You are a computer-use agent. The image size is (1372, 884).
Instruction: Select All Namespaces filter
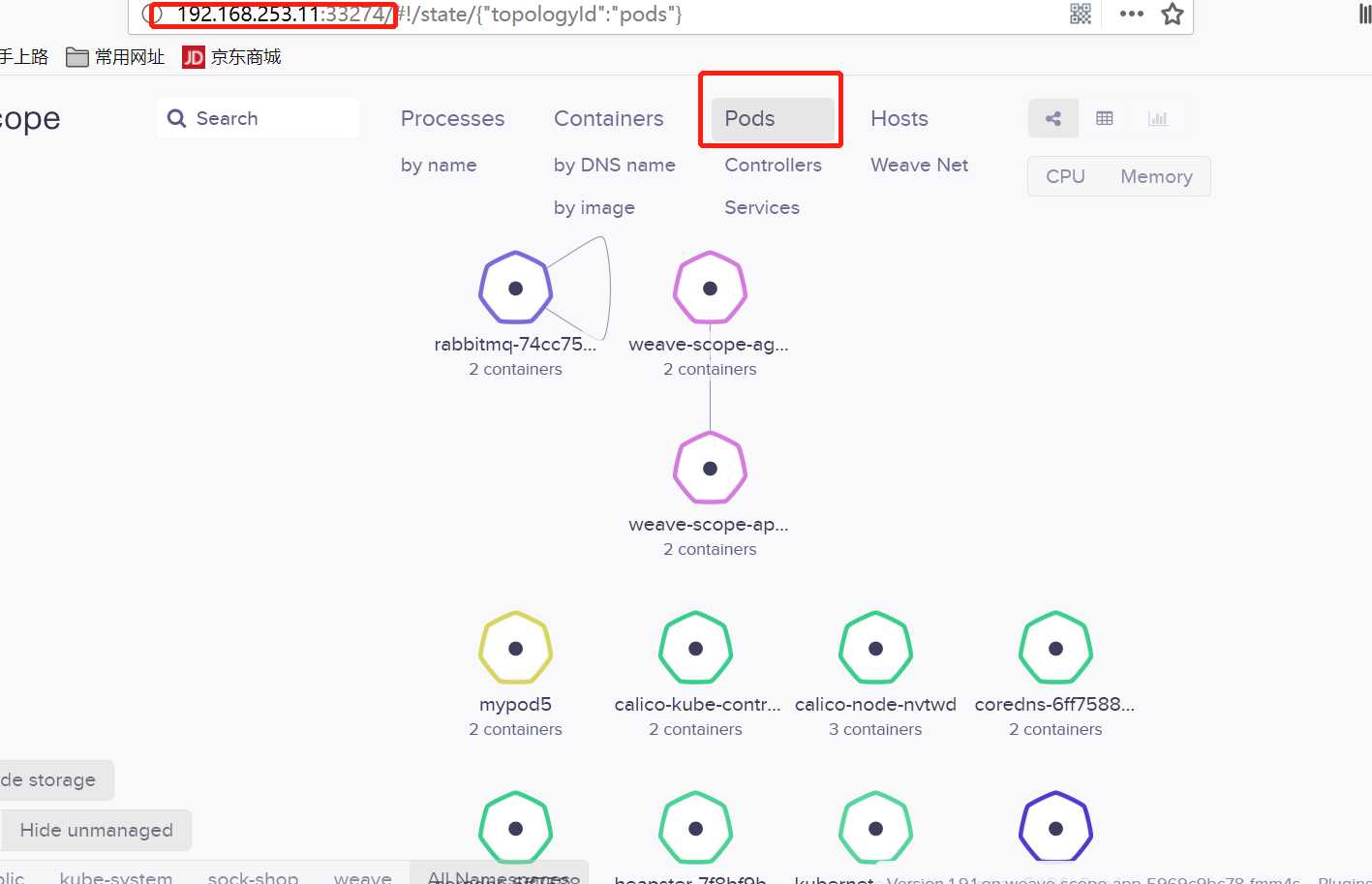(x=499, y=873)
